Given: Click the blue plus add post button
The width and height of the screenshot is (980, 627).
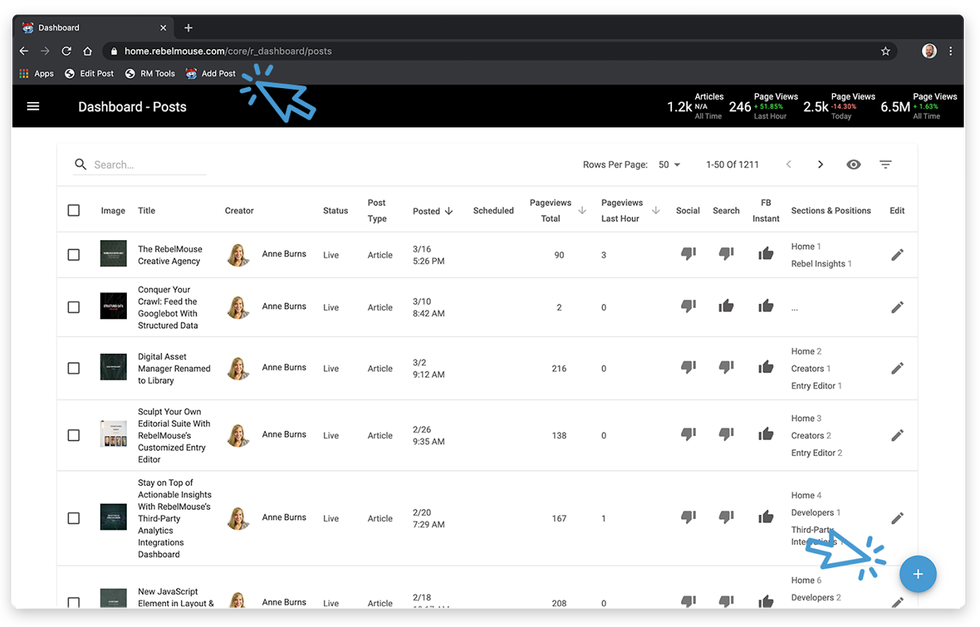Looking at the screenshot, I should coord(917,574).
